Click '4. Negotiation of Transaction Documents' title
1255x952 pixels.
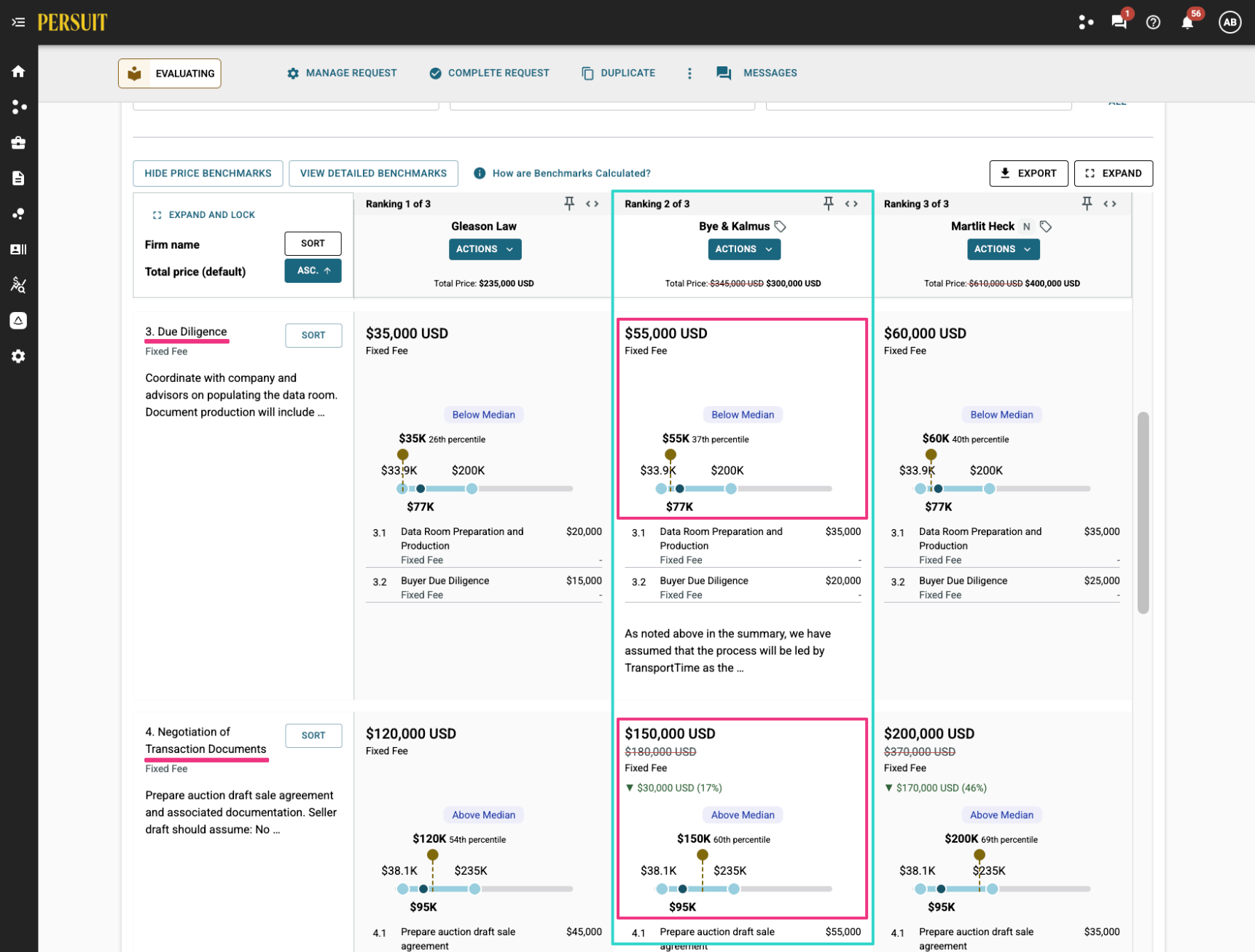206,741
